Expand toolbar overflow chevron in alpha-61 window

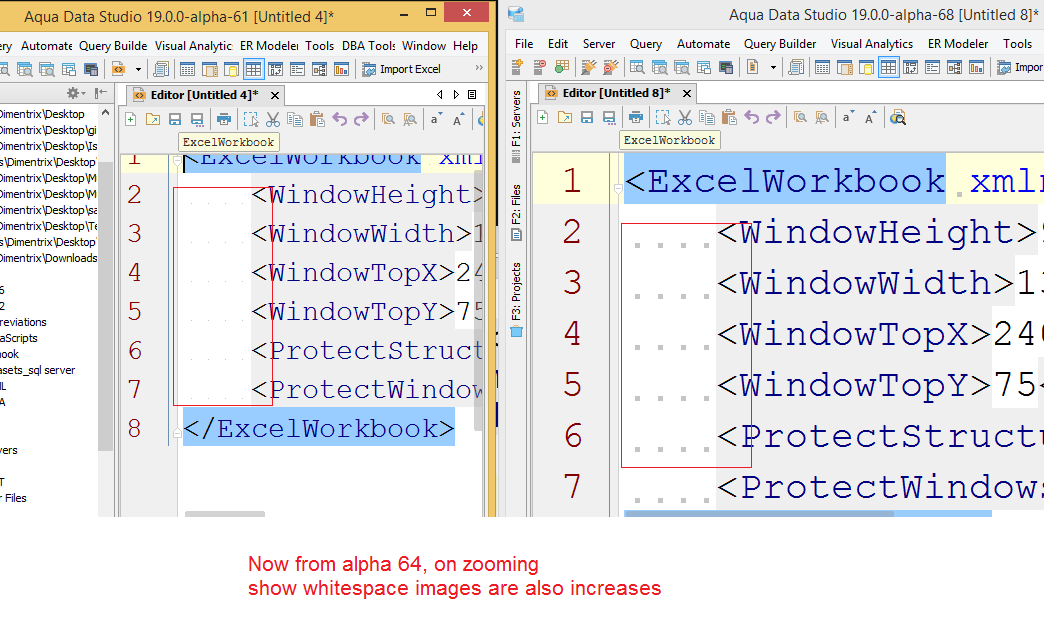(479, 68)
